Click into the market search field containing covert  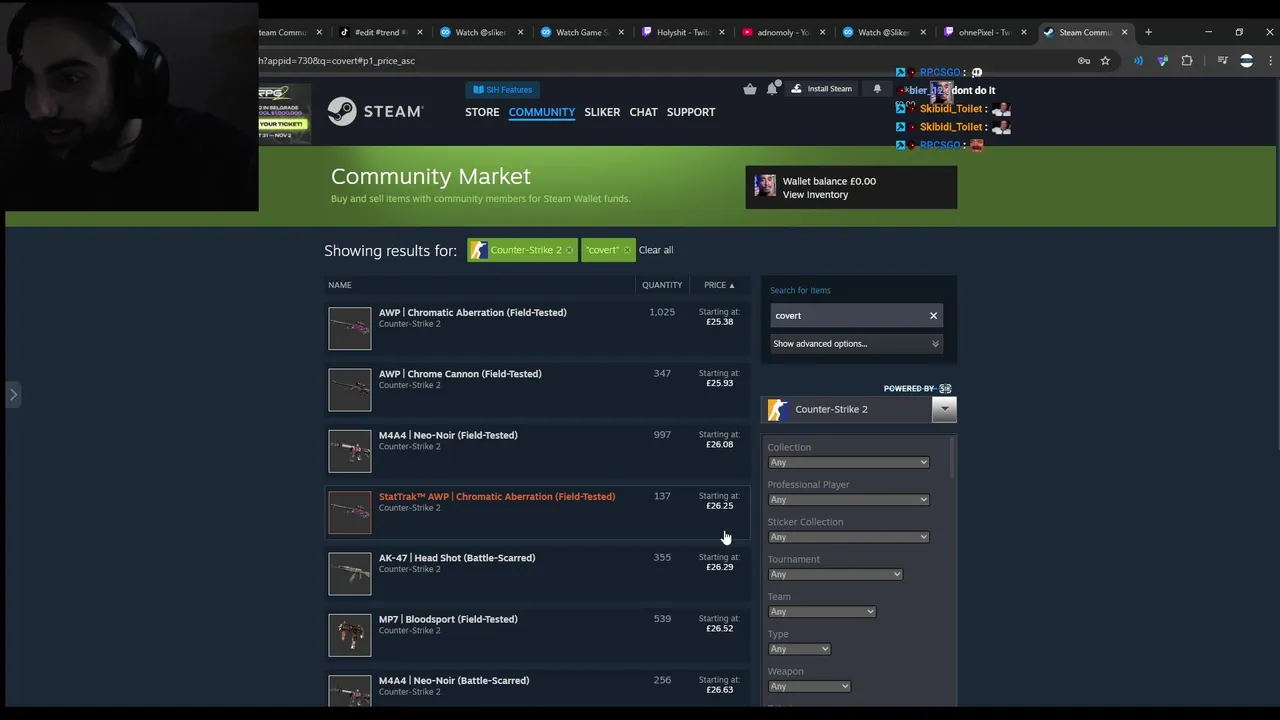pos(848,316)
